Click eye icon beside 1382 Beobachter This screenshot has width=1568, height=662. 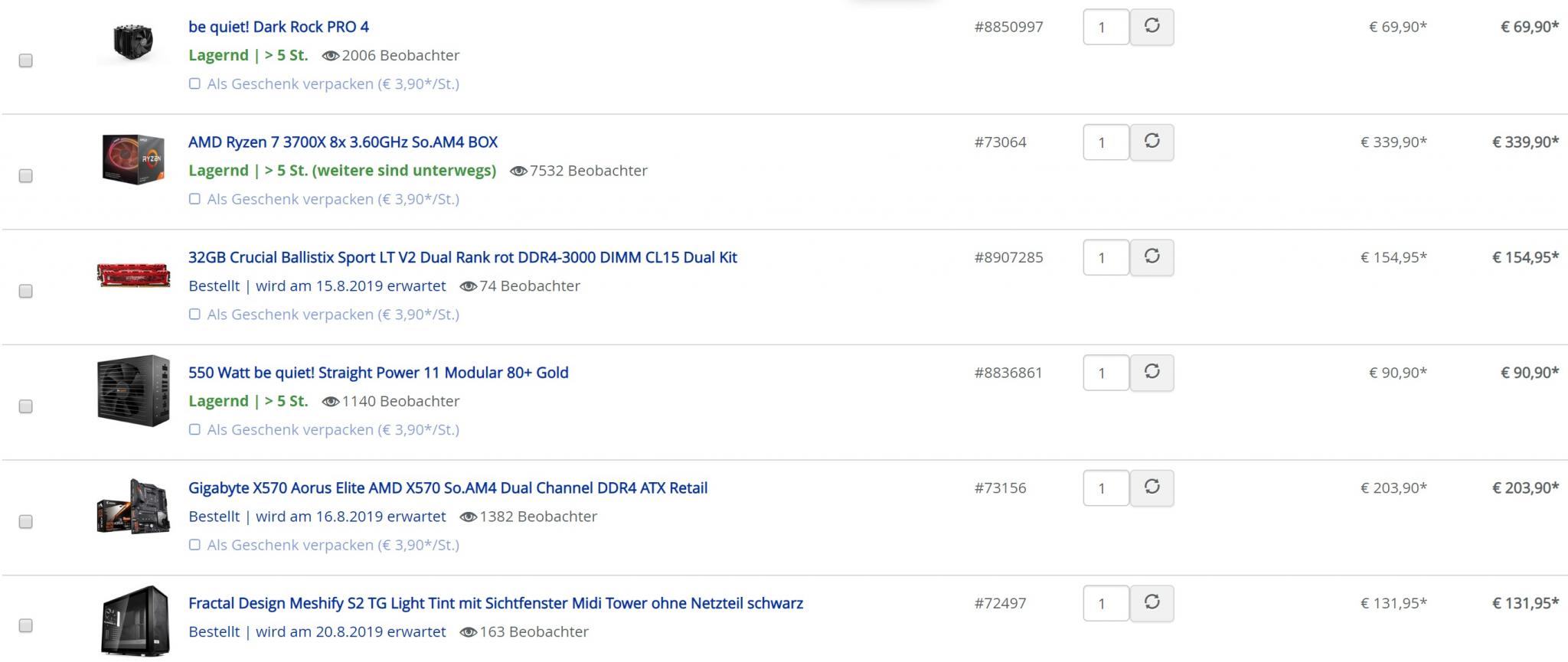[468, 517]
